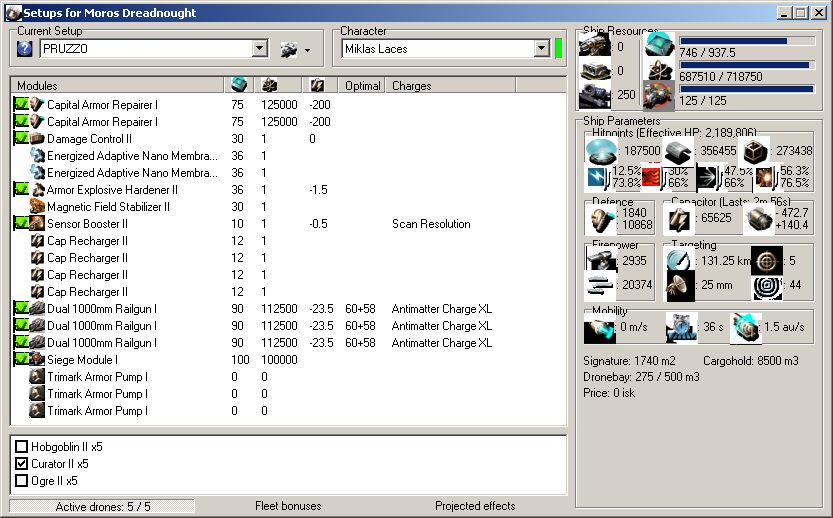The width and height of the screenshot is (833, 518).
Task: Click the max locked targets icon
Action: coord(767,260)
